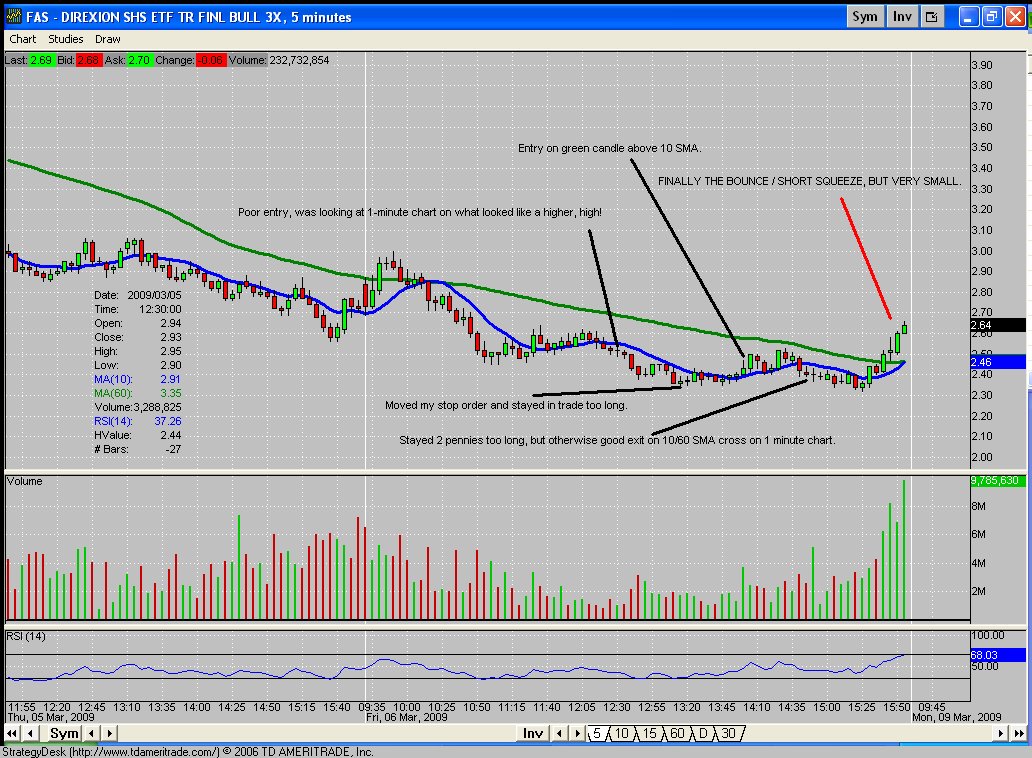Click the RSI(14): 37.26 data readout
Screen dimensions: 1032x758
[138, 421]
